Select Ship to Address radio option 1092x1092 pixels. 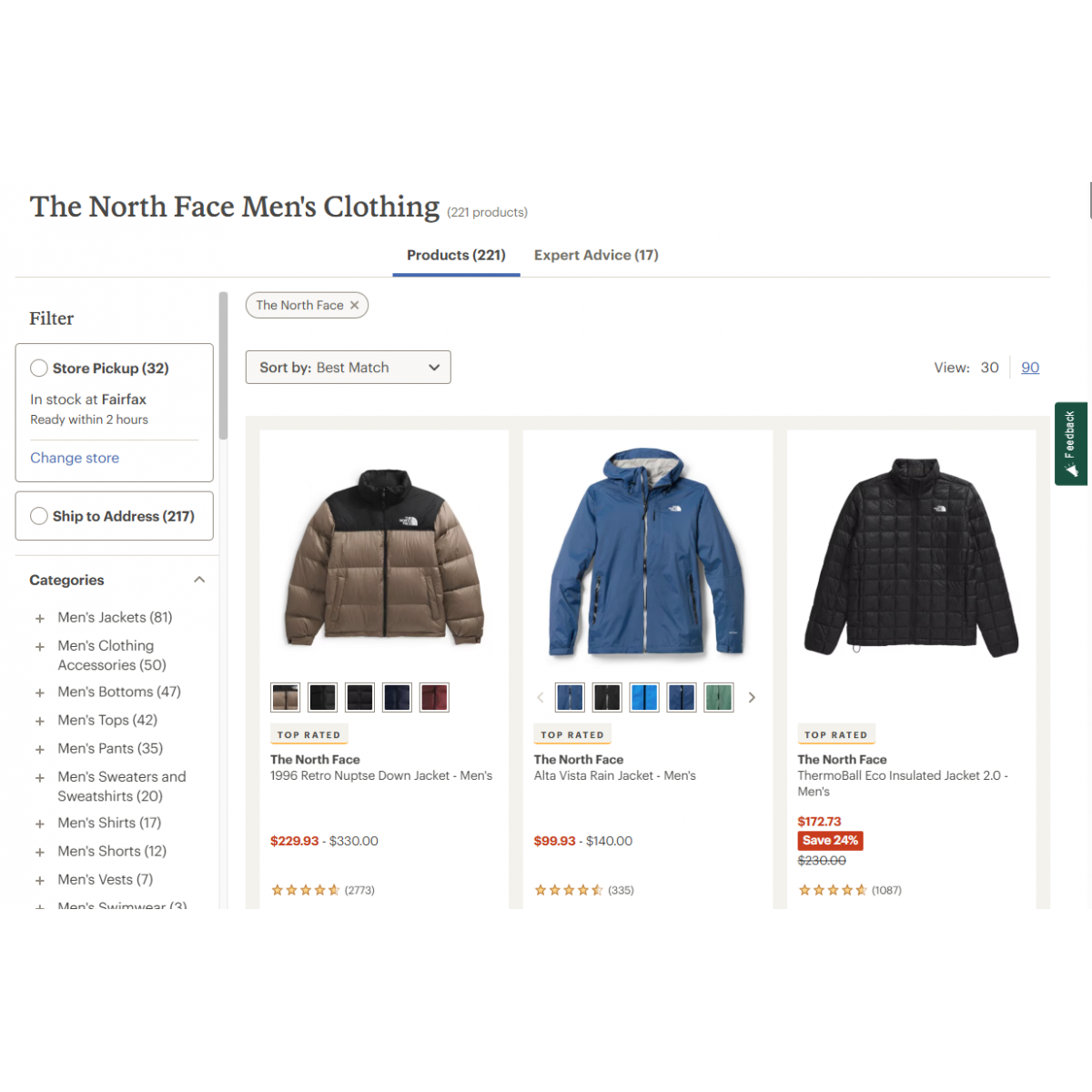coord(39,516)
